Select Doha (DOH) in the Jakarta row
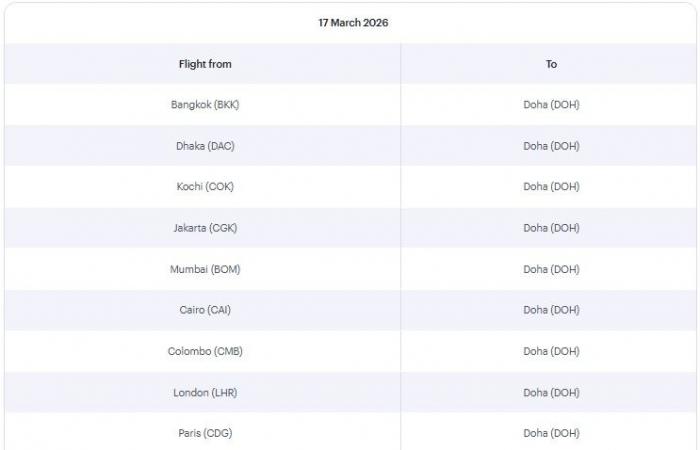Viewport: 700px width, 450px height. [551, 228]
